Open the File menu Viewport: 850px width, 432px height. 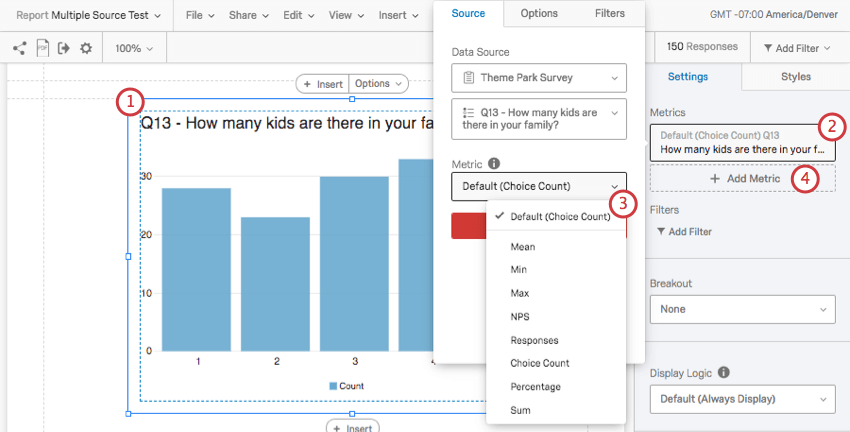(200, 16)
